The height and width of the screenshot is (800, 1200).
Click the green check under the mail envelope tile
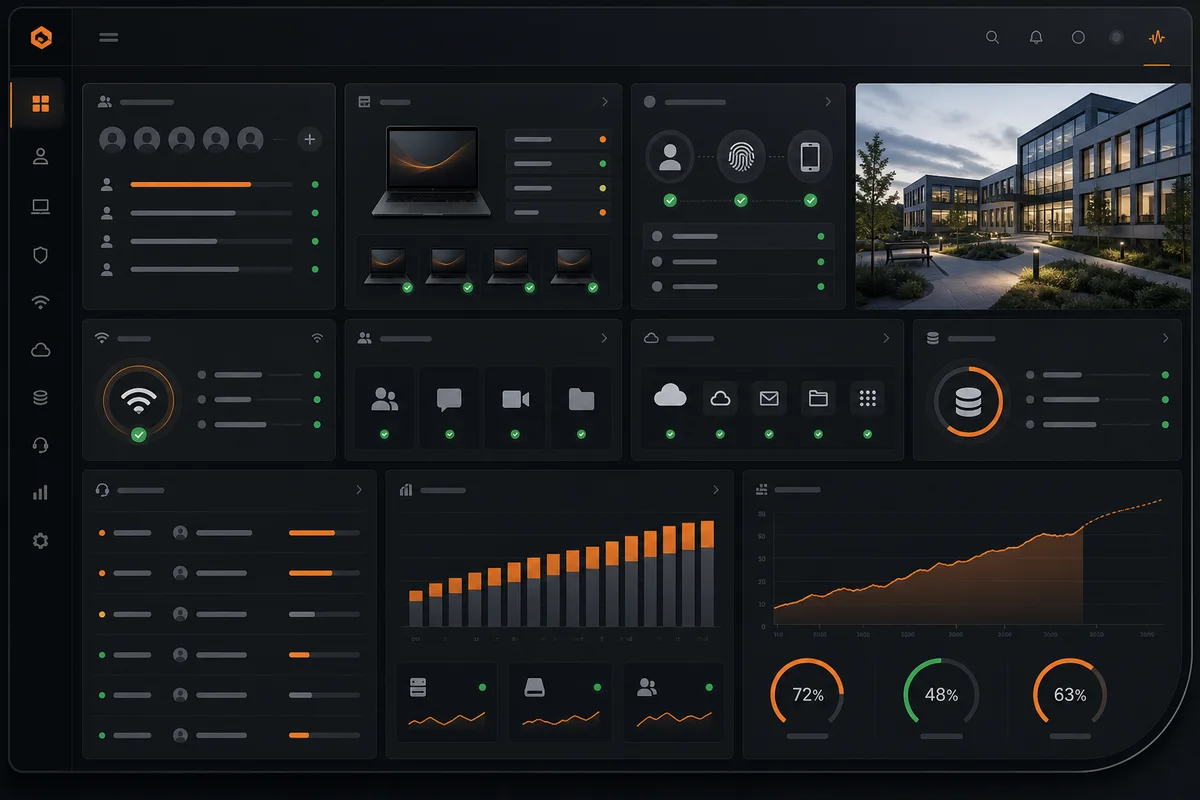(x=769, y=434)
